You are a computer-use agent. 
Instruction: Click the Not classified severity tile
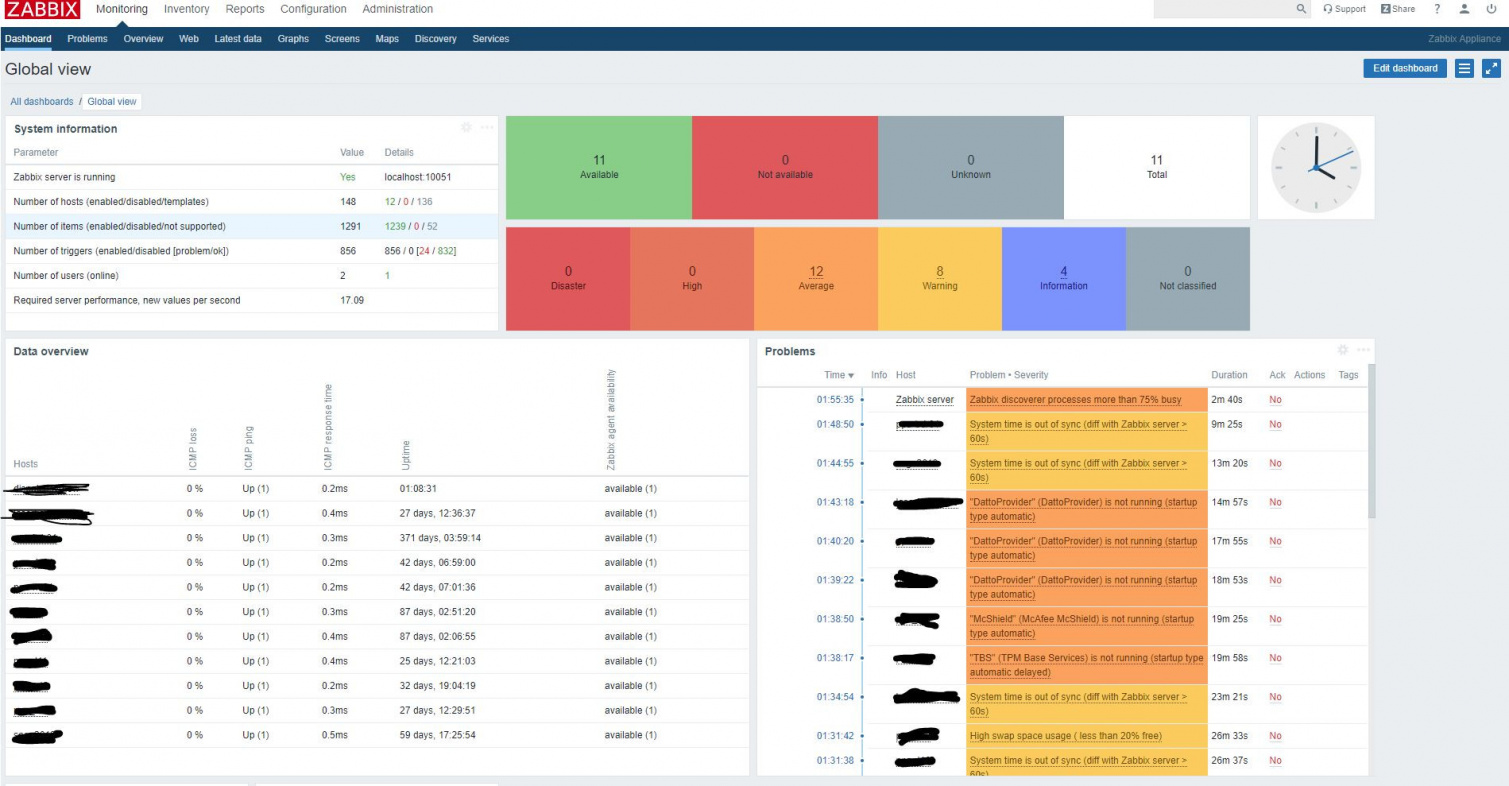pos(1188,279)
